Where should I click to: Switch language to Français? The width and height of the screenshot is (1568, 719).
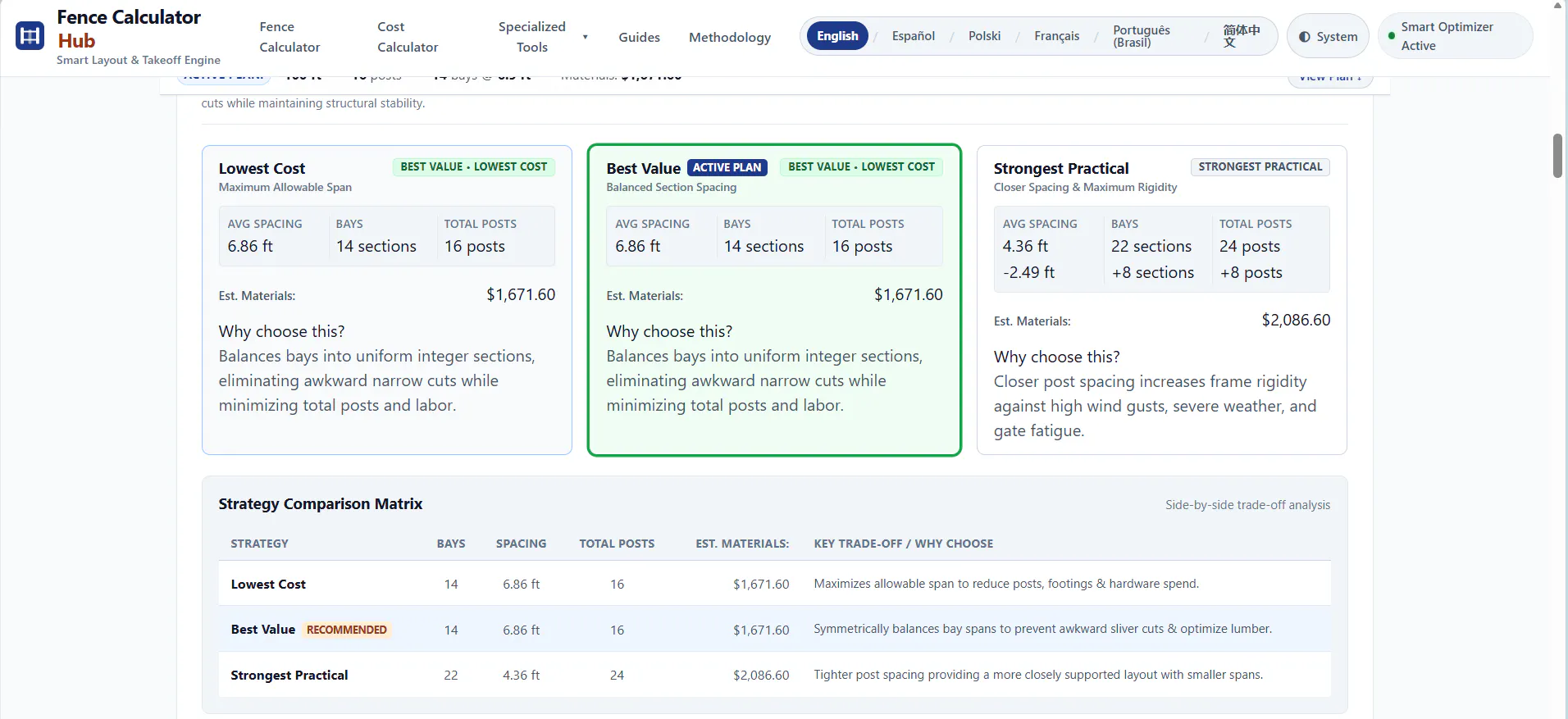point(1056,36)
